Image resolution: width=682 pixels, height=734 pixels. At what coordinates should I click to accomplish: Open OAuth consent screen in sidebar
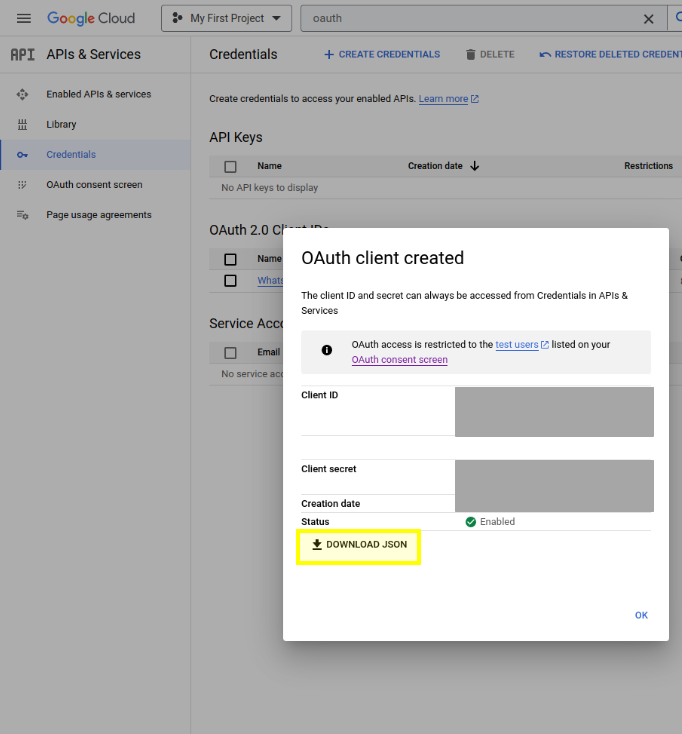[94, 184]
